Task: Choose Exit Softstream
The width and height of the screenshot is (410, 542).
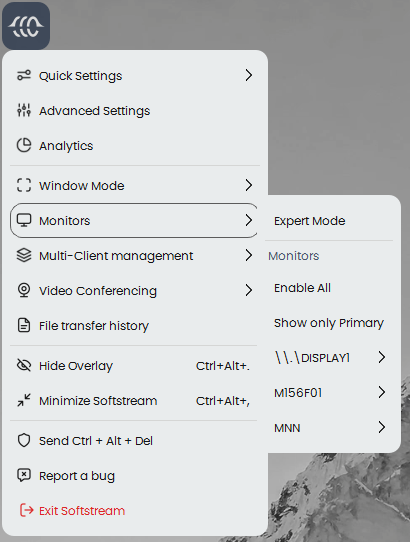Action: 135,511
